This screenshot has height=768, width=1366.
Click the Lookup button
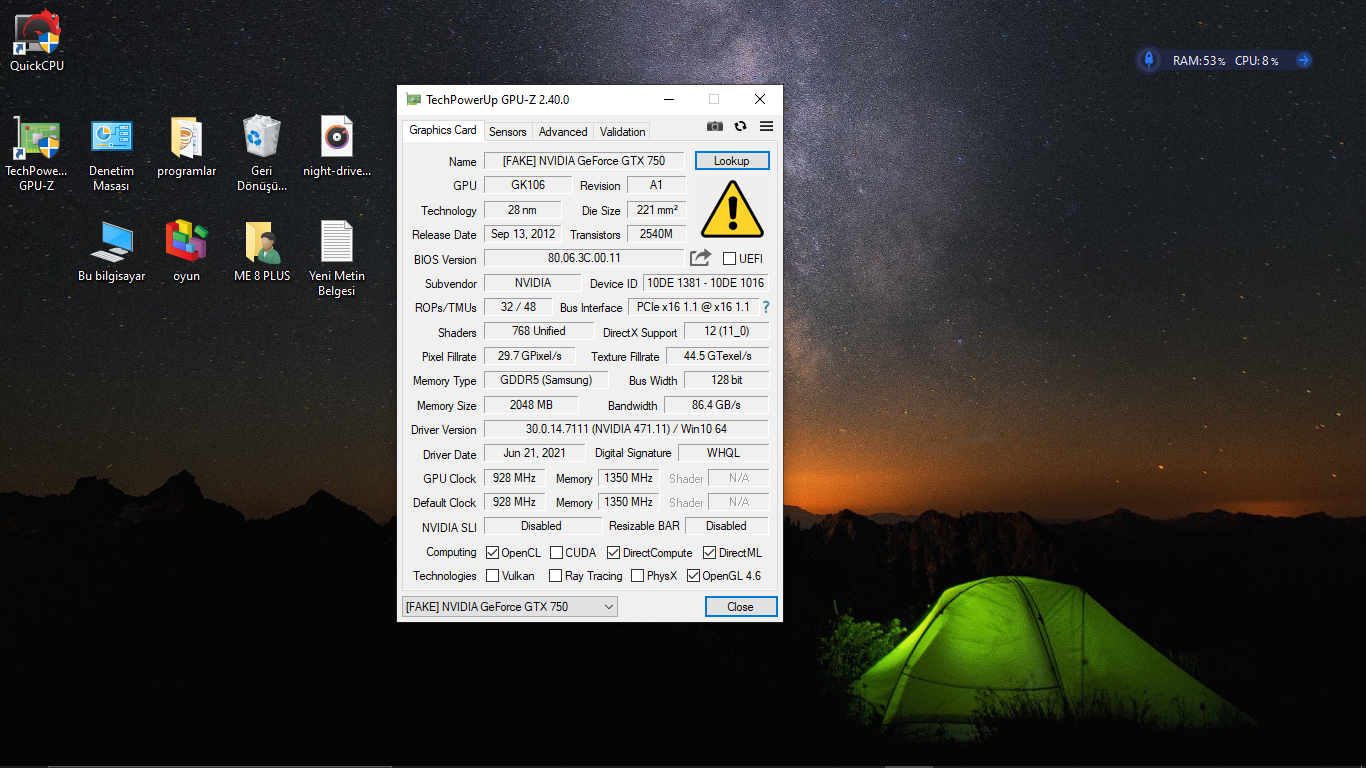coord(732,161)
